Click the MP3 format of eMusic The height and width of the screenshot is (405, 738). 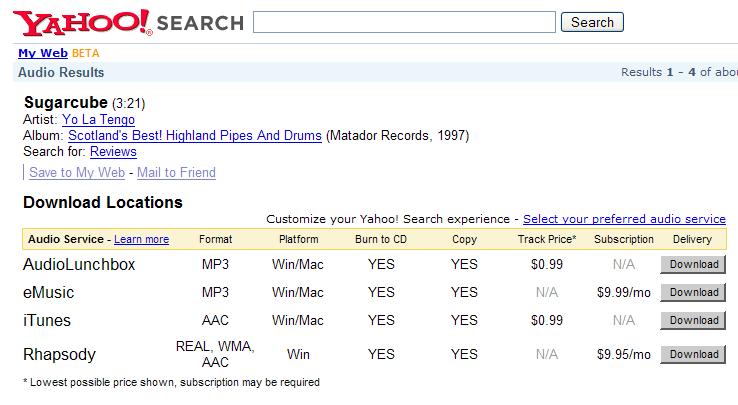[215, 292]
